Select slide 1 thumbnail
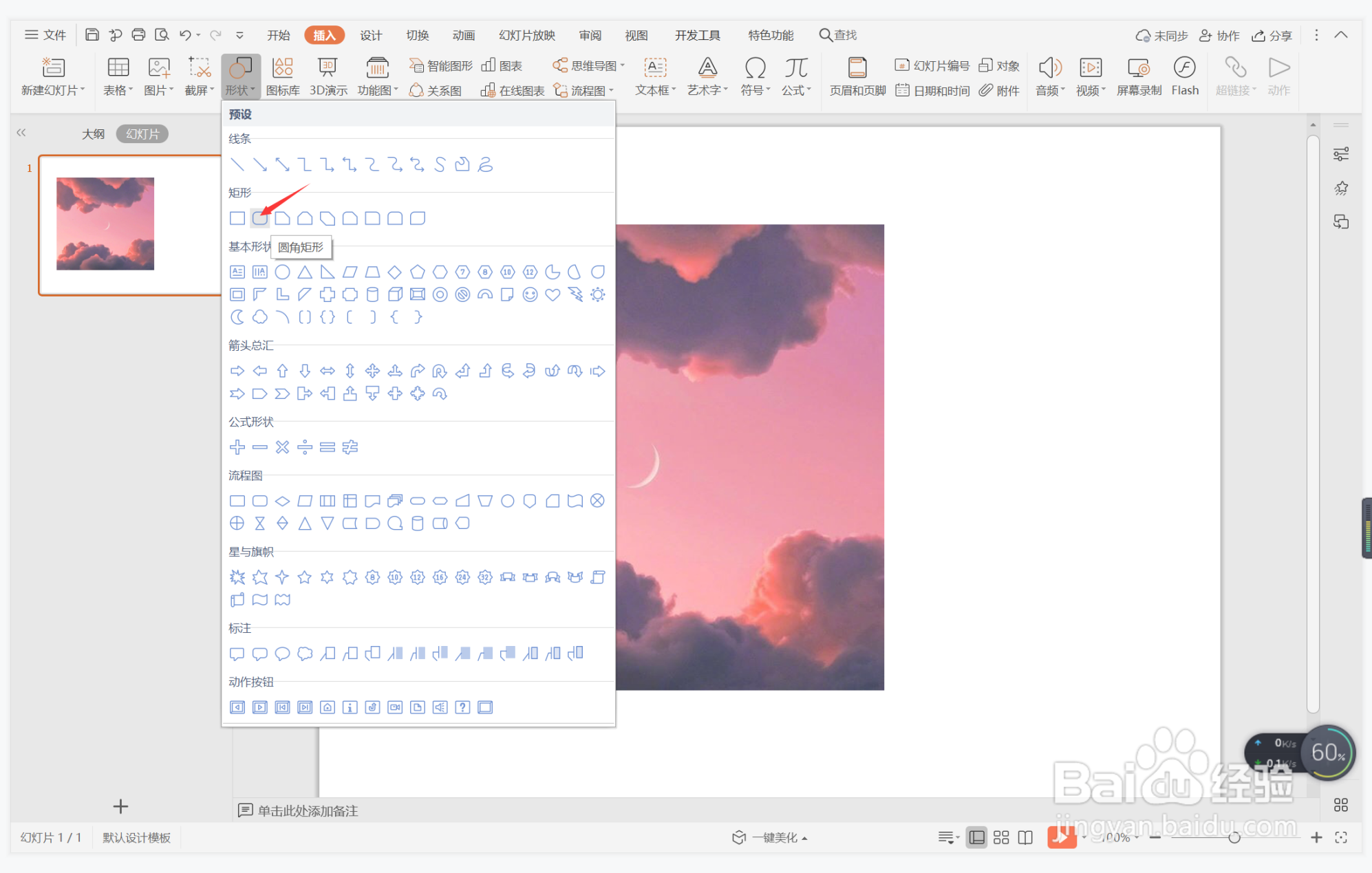The image size is (1372, 873). click(x=129, y=225)
